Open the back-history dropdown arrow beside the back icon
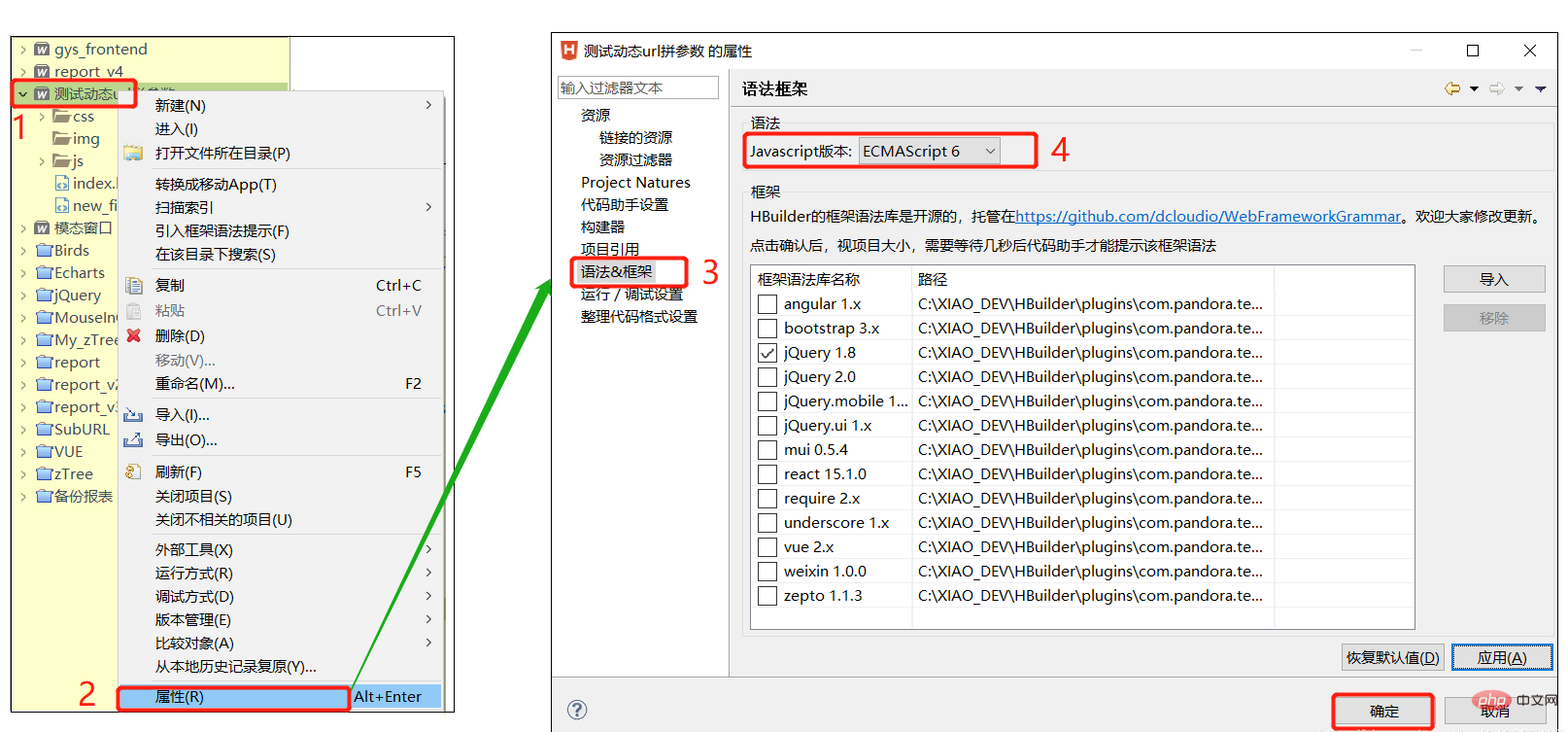The image size is (1568, 732). 1474,88
